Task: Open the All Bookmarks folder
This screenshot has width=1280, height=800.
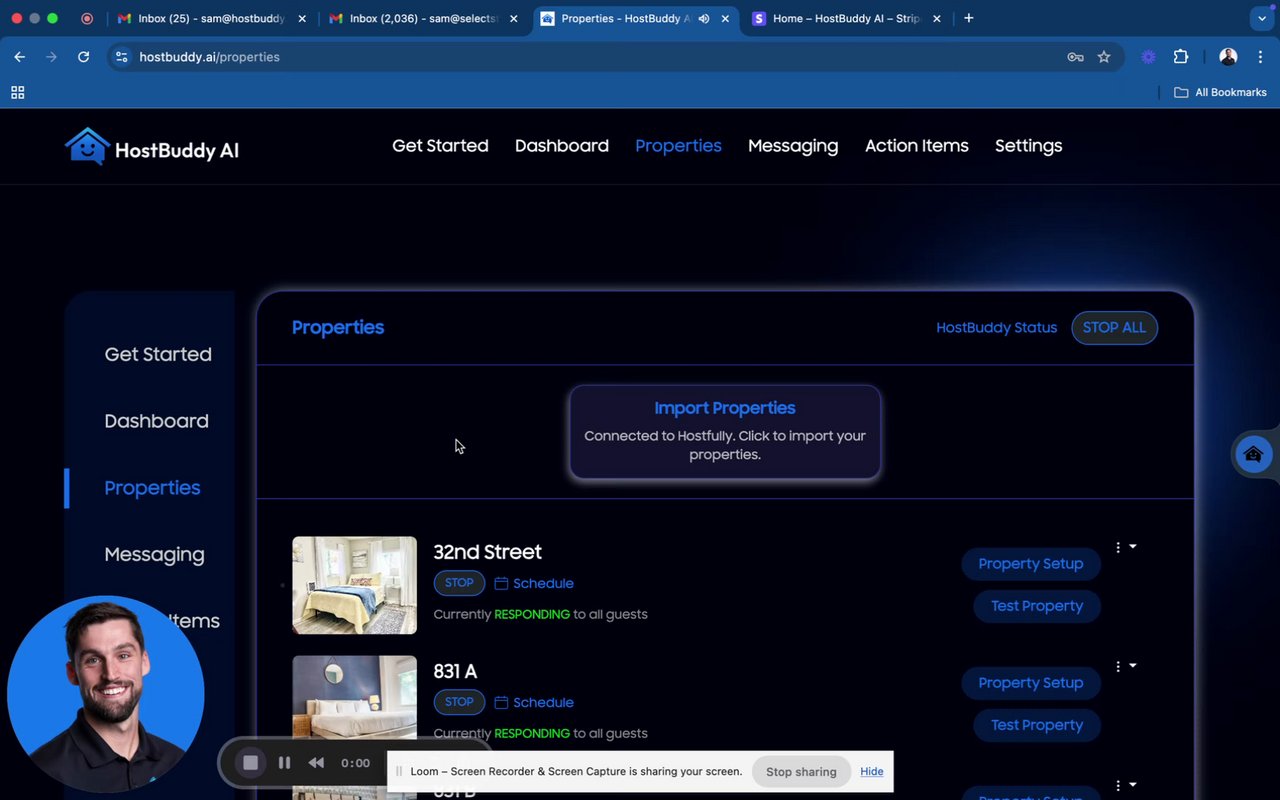Action: click(1220, 92)
